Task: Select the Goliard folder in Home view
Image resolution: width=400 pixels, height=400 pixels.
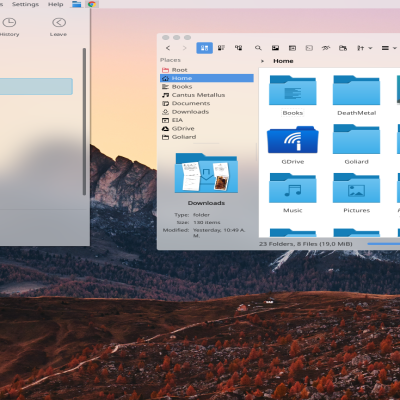Action: [x=356, y=139]
